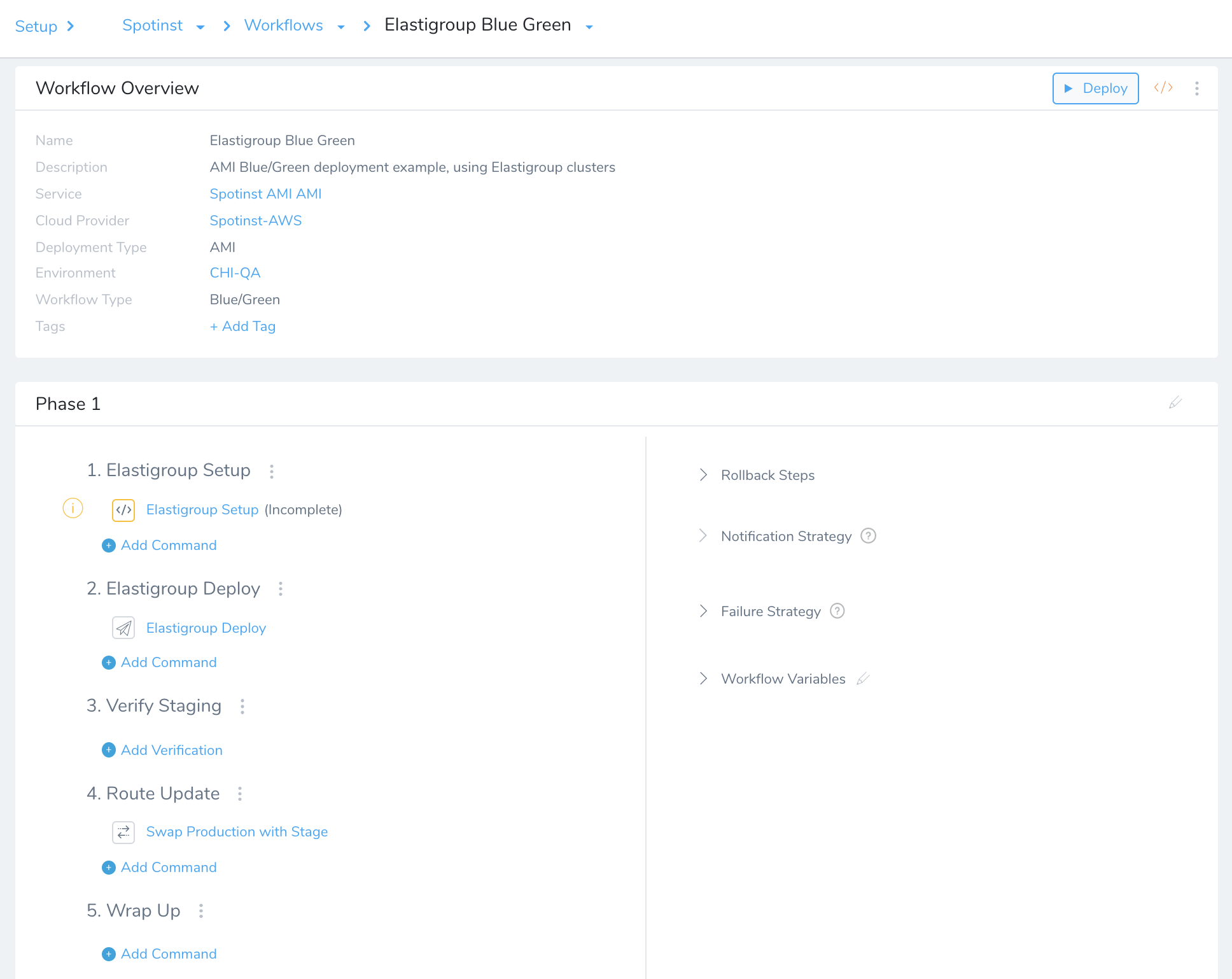Click the Elastigroup Setup step code icon
This screenshot has height=979, width=1232.
pyautogui.click(x=123, y=510)
